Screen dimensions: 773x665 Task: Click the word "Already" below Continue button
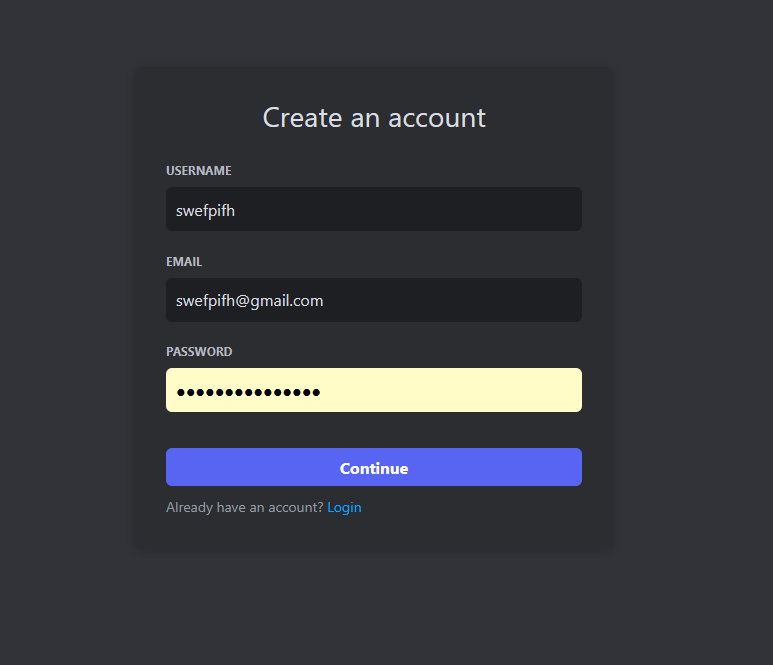[x=190, y=508]
